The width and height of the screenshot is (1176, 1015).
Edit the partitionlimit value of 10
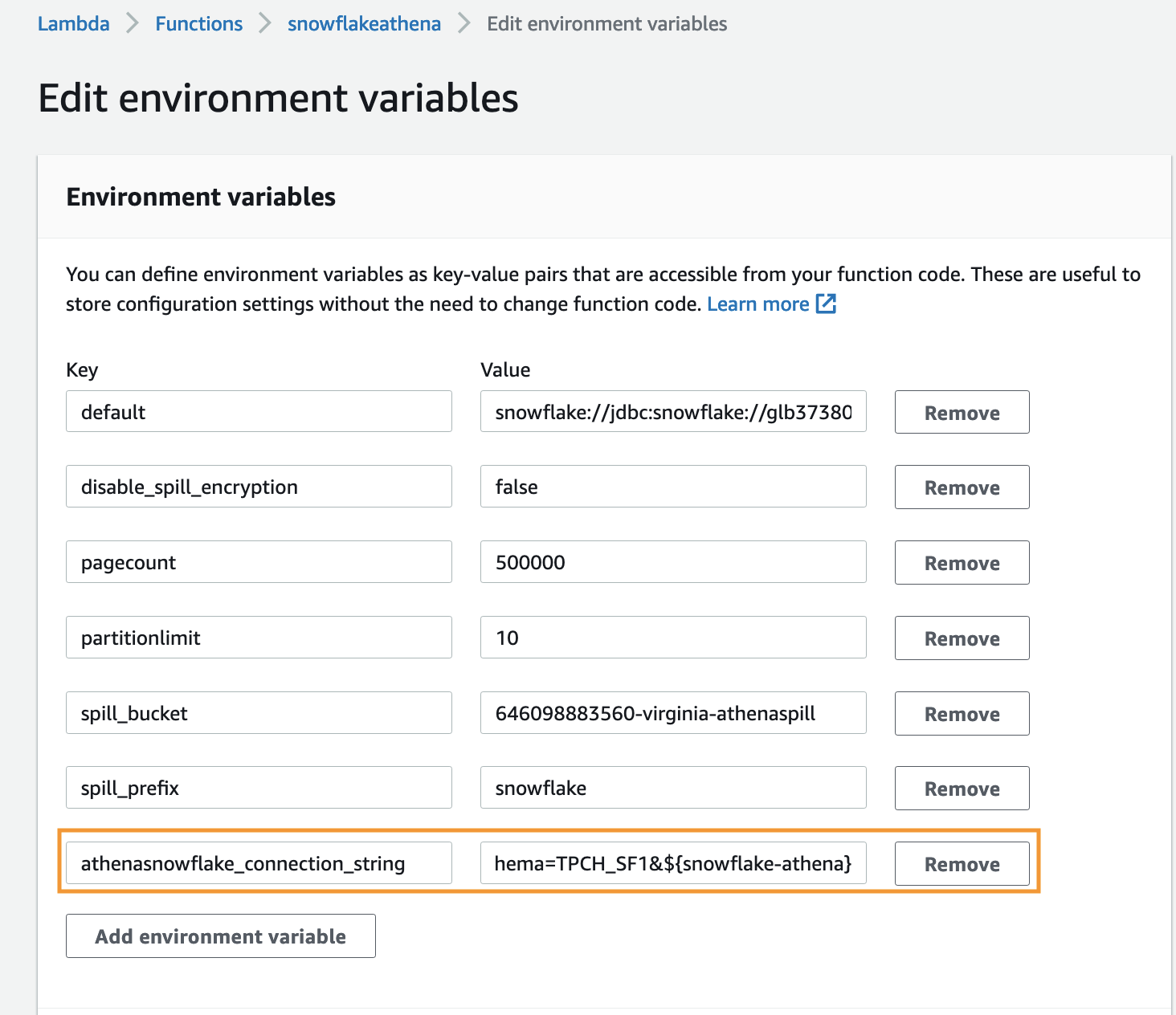pos(673,638)
